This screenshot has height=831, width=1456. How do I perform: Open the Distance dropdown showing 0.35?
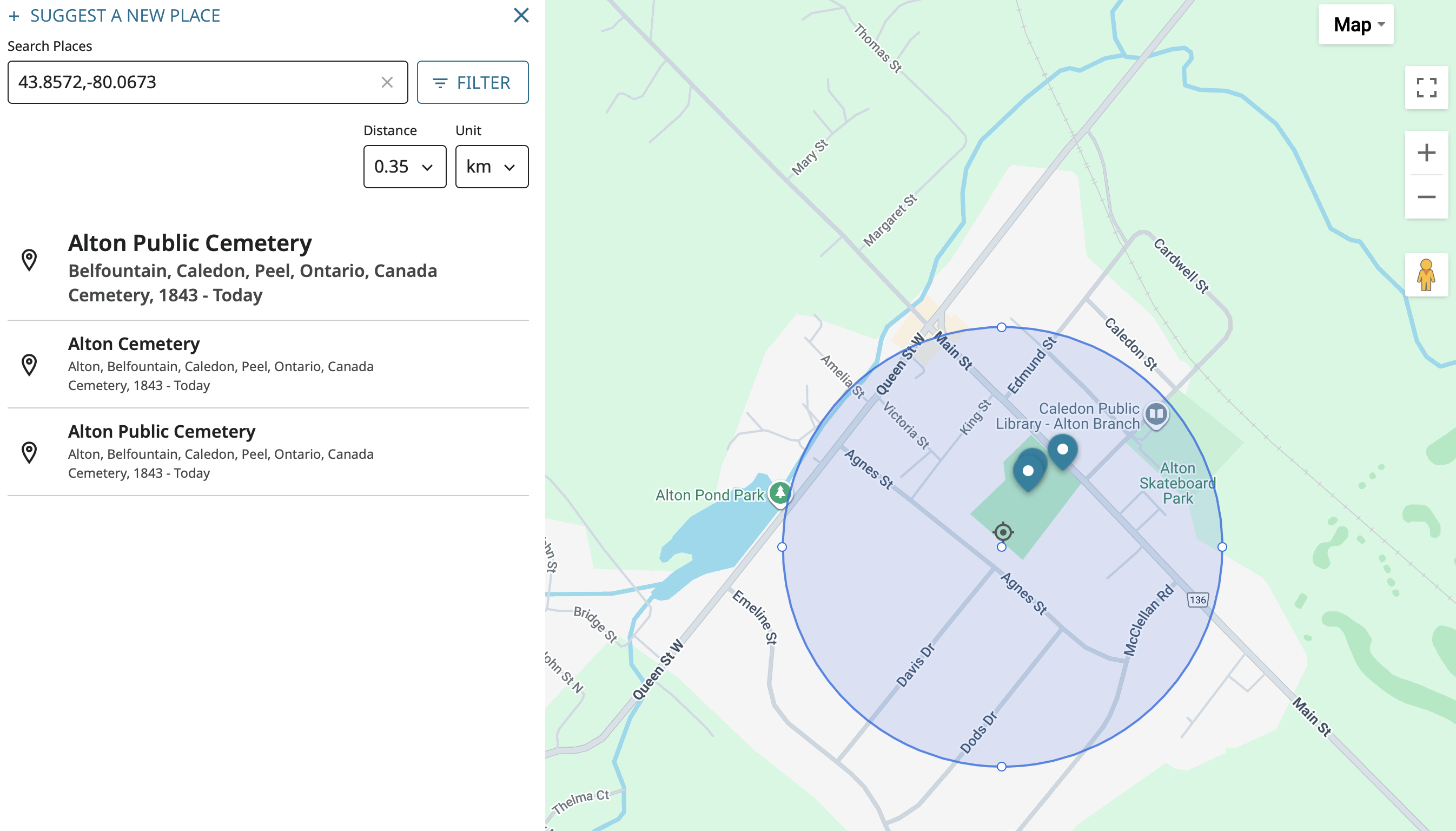[405, 167]
